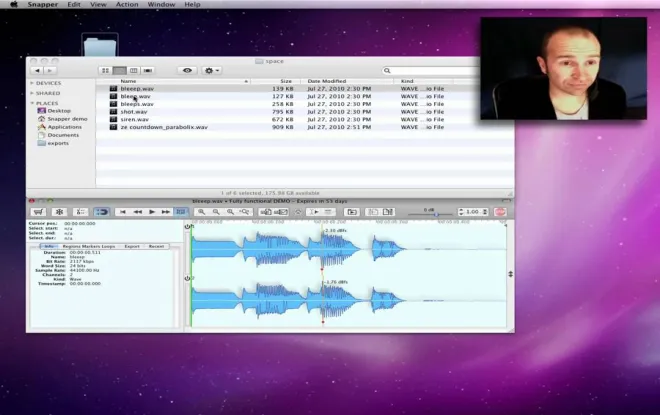
Task: Click the Finder search field
Action: [x=431, y=70]
